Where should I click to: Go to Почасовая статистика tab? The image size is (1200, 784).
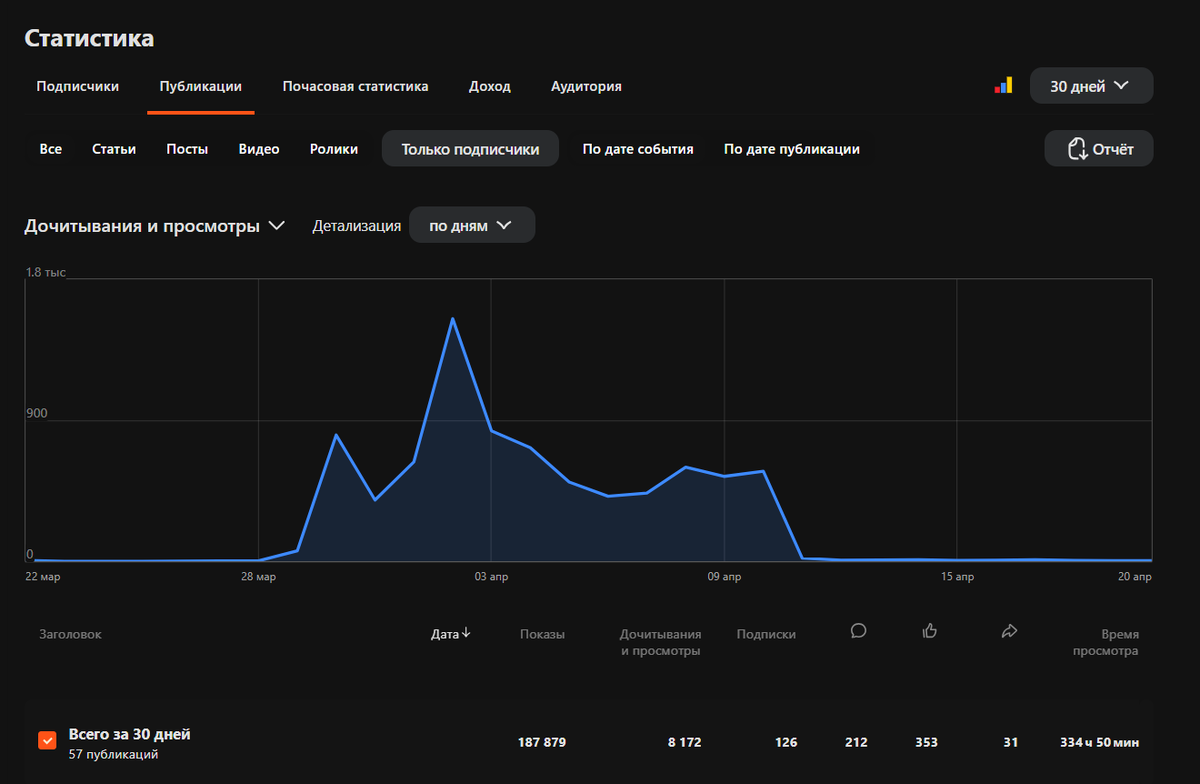tap(355, 86)
